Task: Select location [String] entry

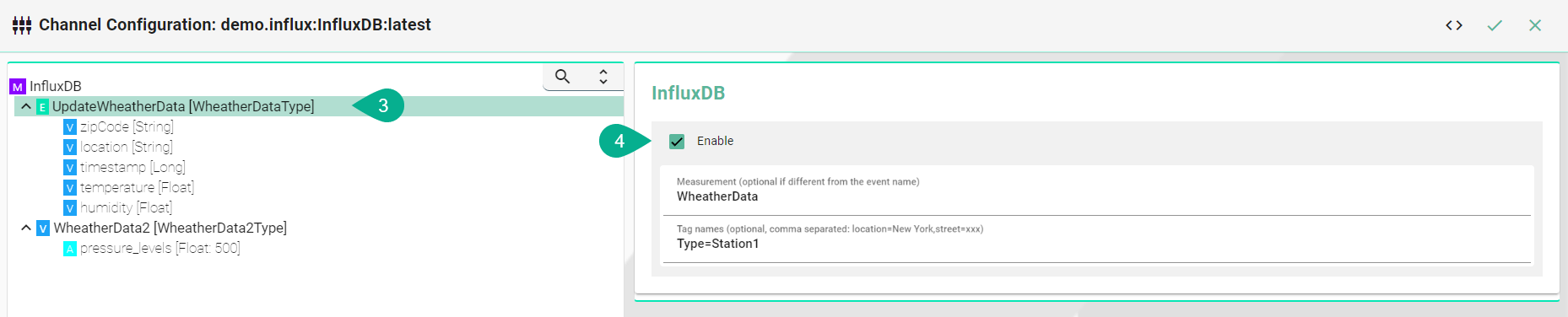Action: point(127,147)
